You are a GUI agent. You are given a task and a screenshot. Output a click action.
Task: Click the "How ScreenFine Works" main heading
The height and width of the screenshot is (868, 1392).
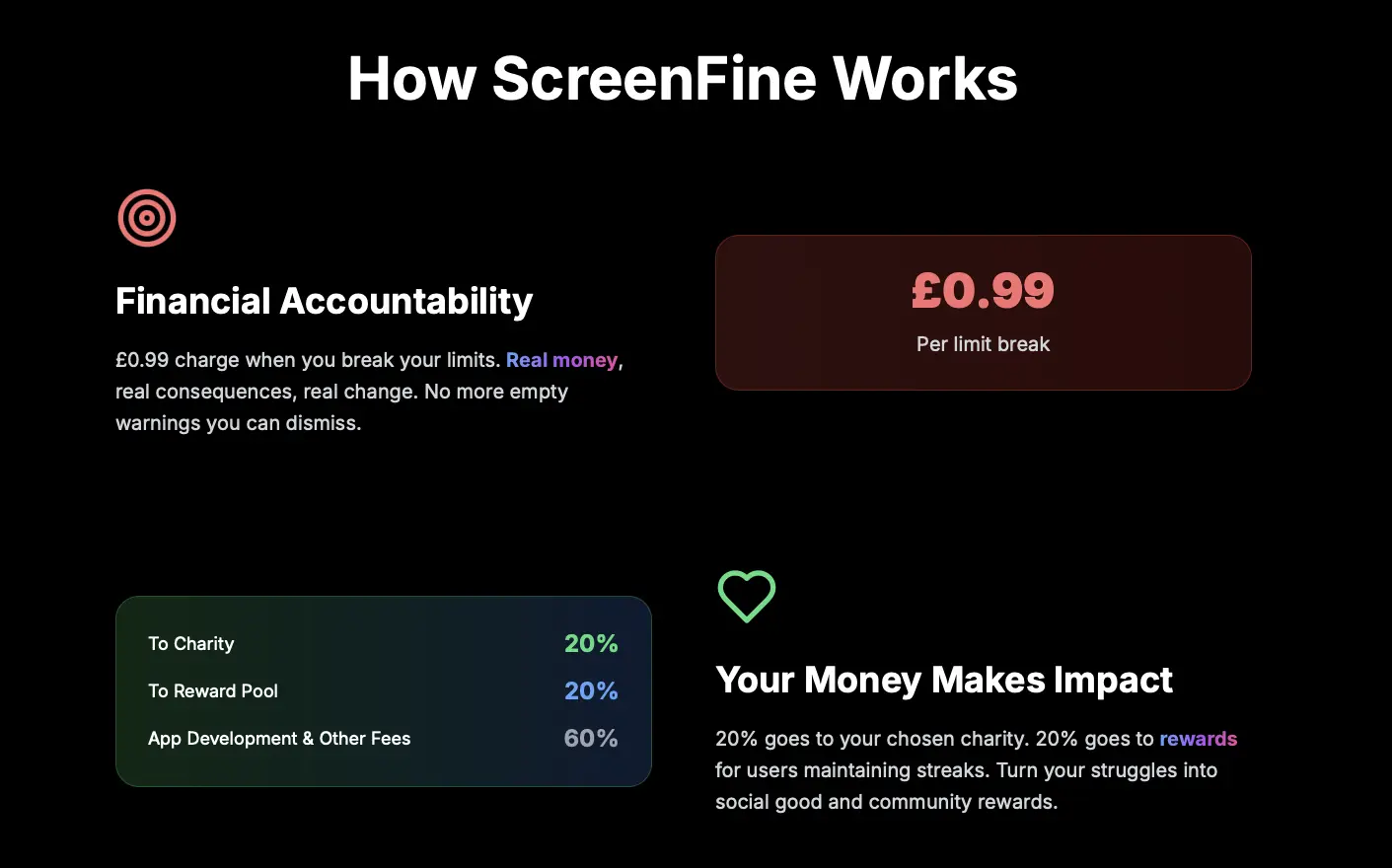click(683, 79)
